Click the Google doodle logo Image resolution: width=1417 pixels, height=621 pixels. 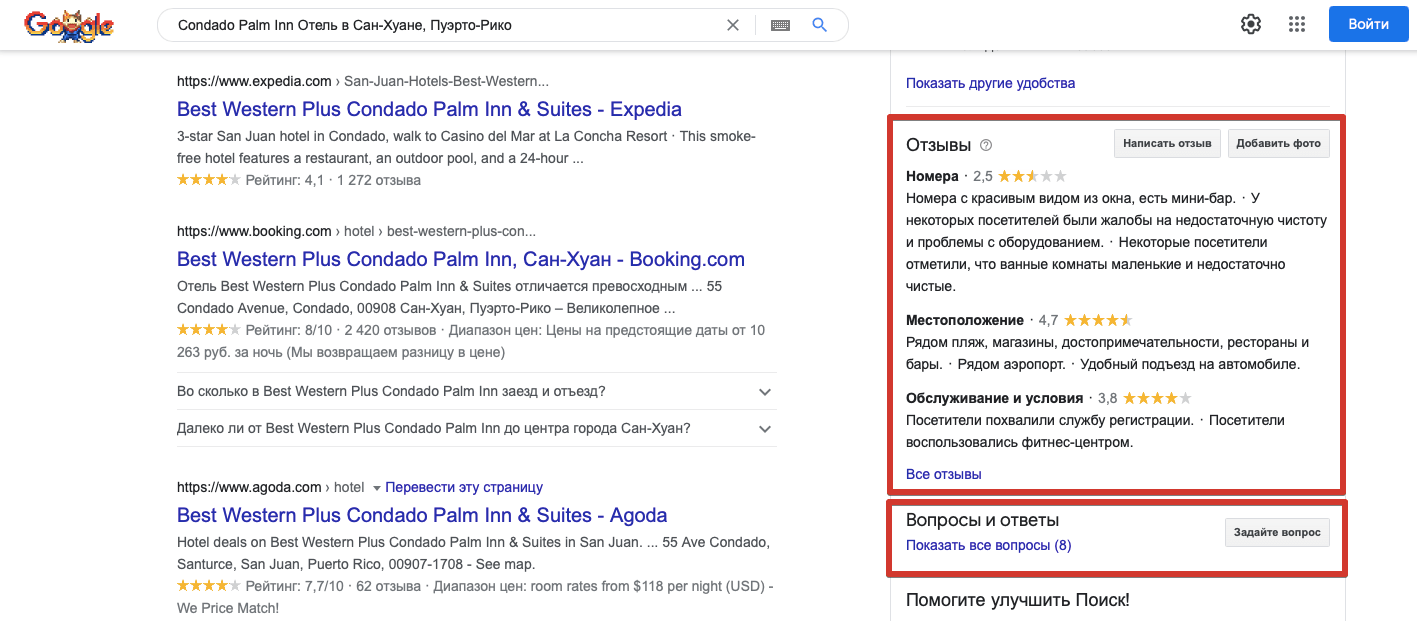(69, 26)
